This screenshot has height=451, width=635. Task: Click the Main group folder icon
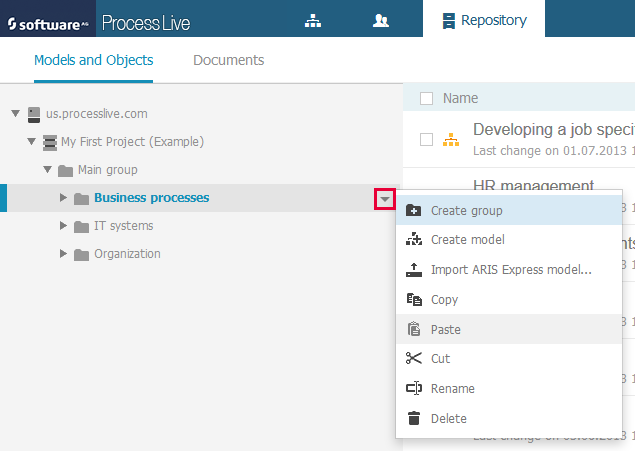(x=65, y=171)
